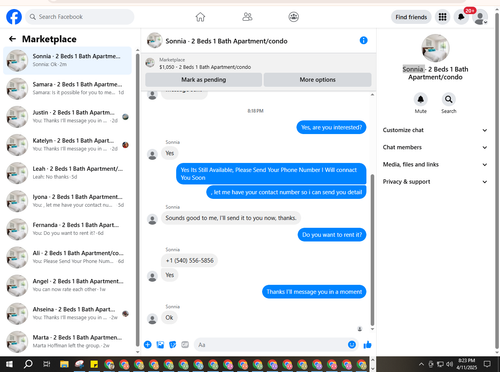Go to the Home feed icon

coord(200,17)
